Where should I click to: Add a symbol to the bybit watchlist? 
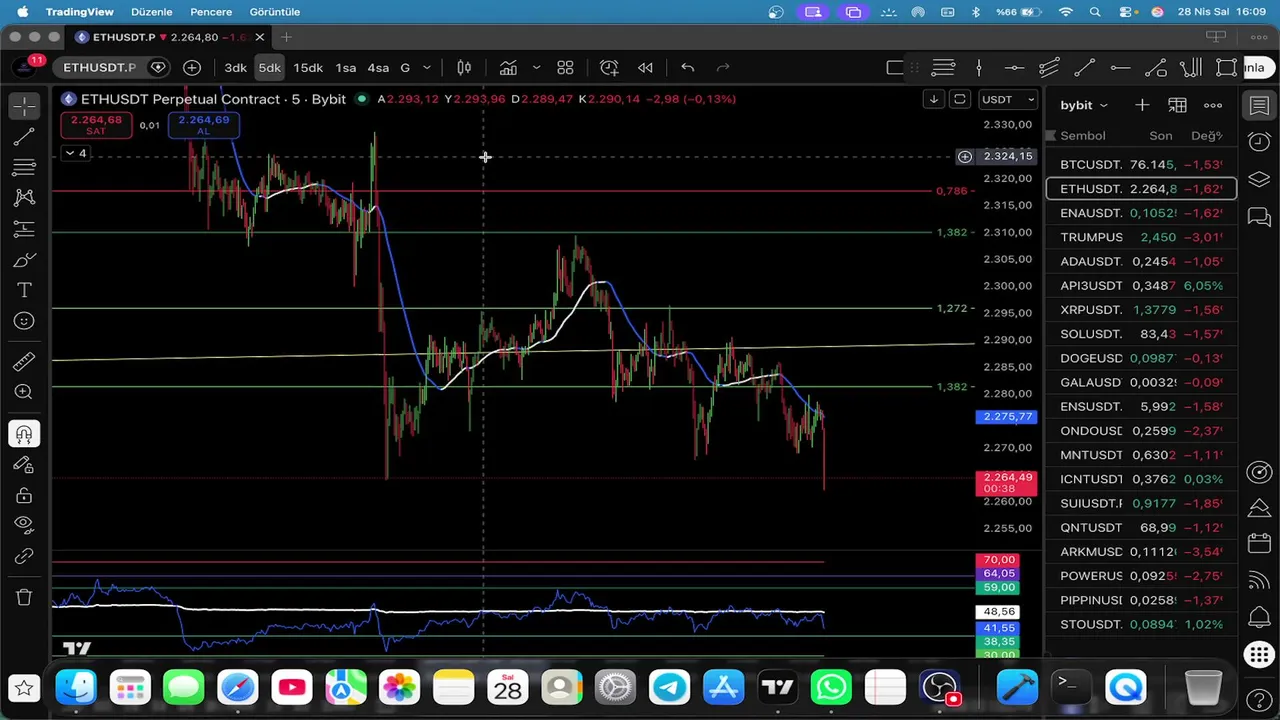pyautogui.click(x=1142, y=105)
